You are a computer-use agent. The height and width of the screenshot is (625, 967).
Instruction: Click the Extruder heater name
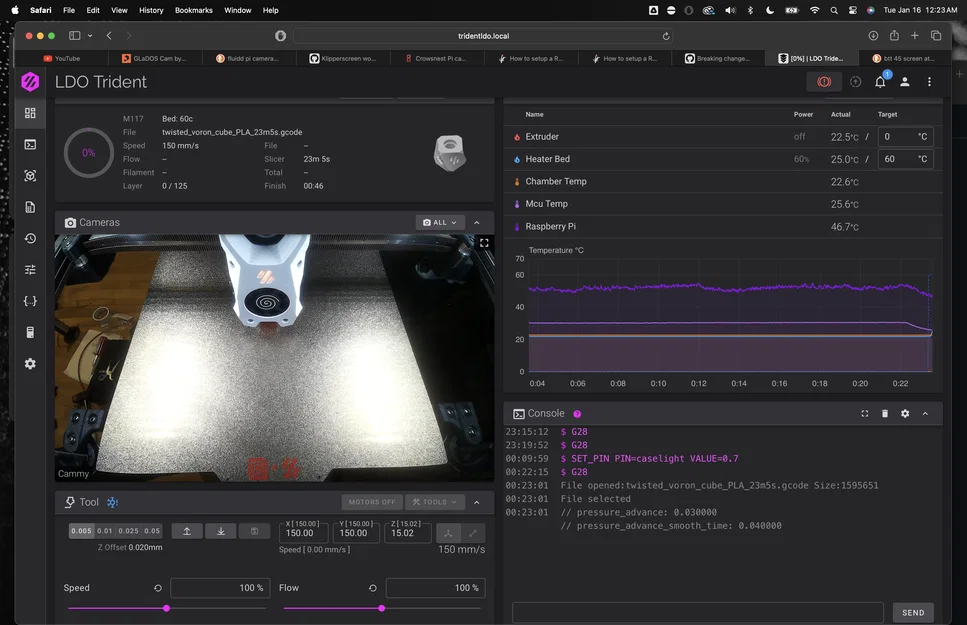click(541, 136)
